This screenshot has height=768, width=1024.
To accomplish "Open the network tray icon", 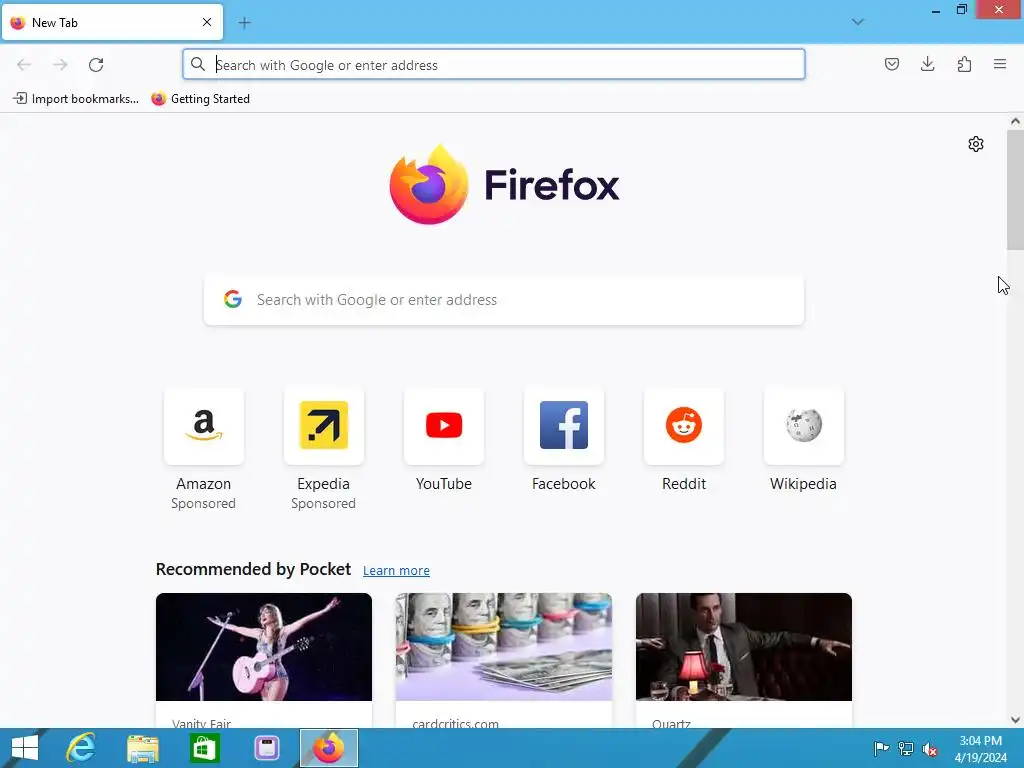I will tap(906, 748).
